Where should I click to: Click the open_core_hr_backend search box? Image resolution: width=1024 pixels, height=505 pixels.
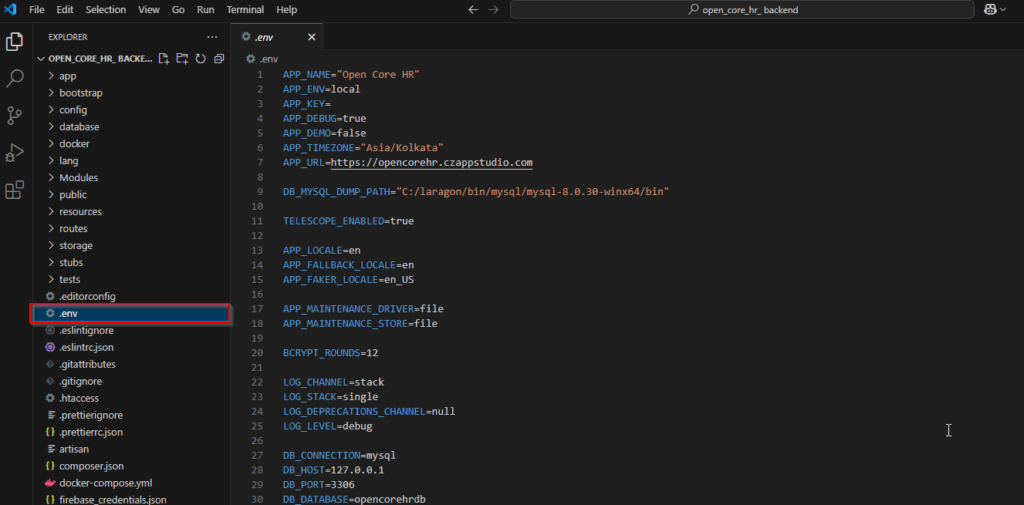[x=743, y=10]
